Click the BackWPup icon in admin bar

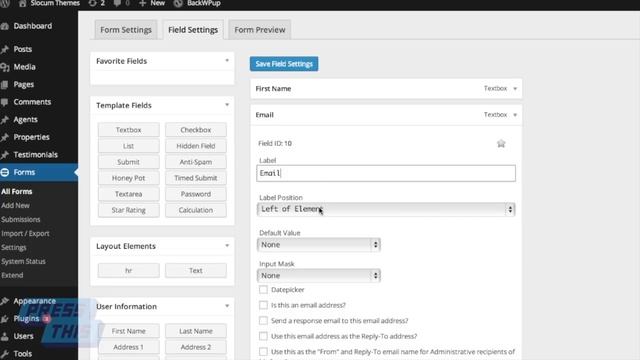click(178, 3)
